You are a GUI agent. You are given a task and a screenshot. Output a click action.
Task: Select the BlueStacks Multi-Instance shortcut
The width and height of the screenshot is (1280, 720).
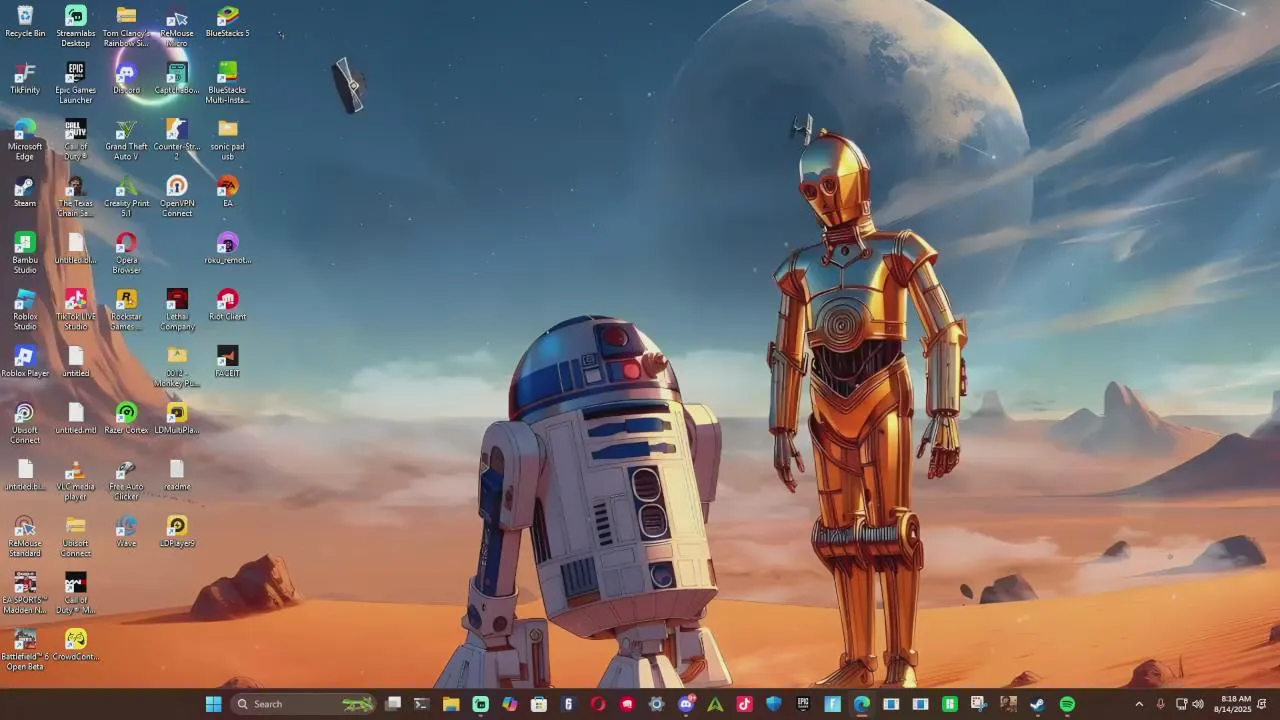tap(228, 83)
